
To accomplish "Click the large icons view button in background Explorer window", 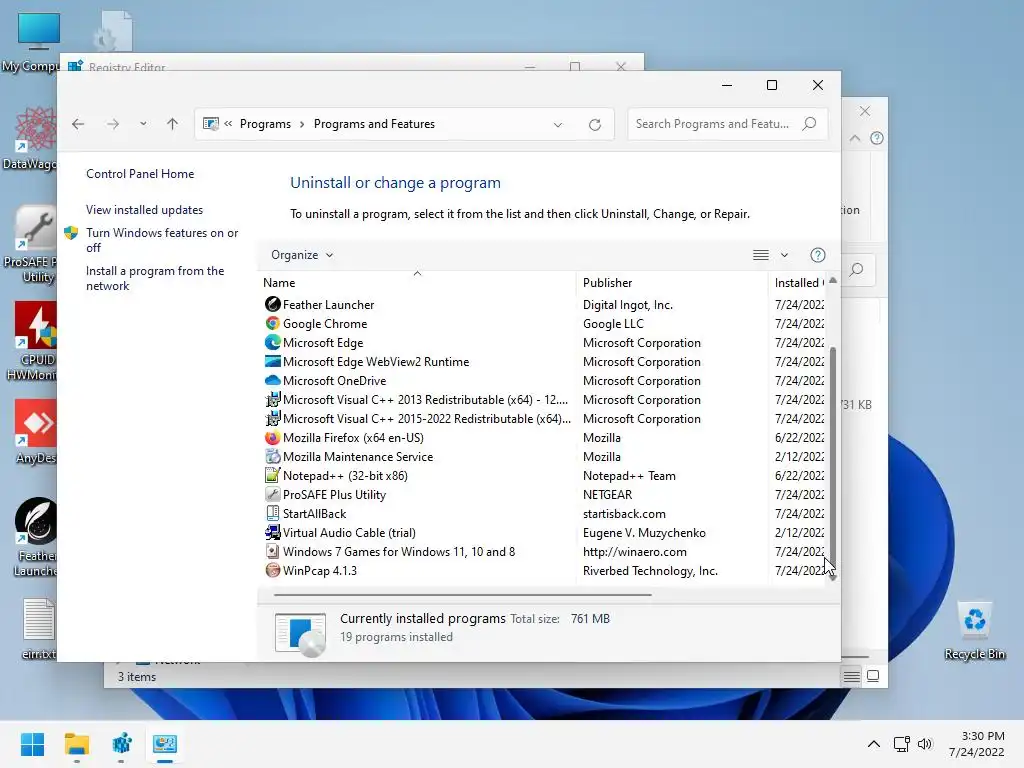I will click(x=873, y=677).
